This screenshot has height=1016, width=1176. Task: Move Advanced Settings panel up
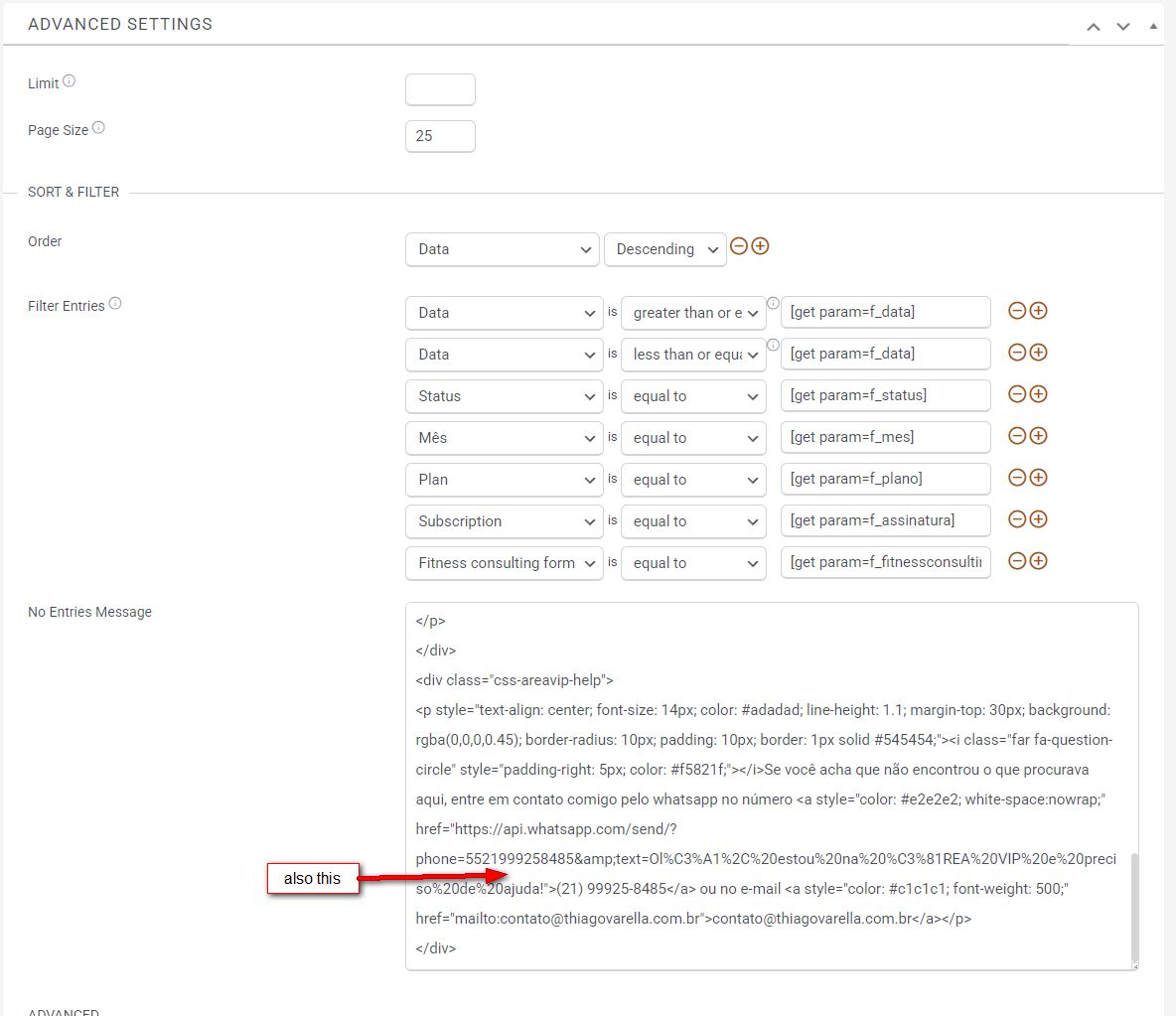(1094, 27)
